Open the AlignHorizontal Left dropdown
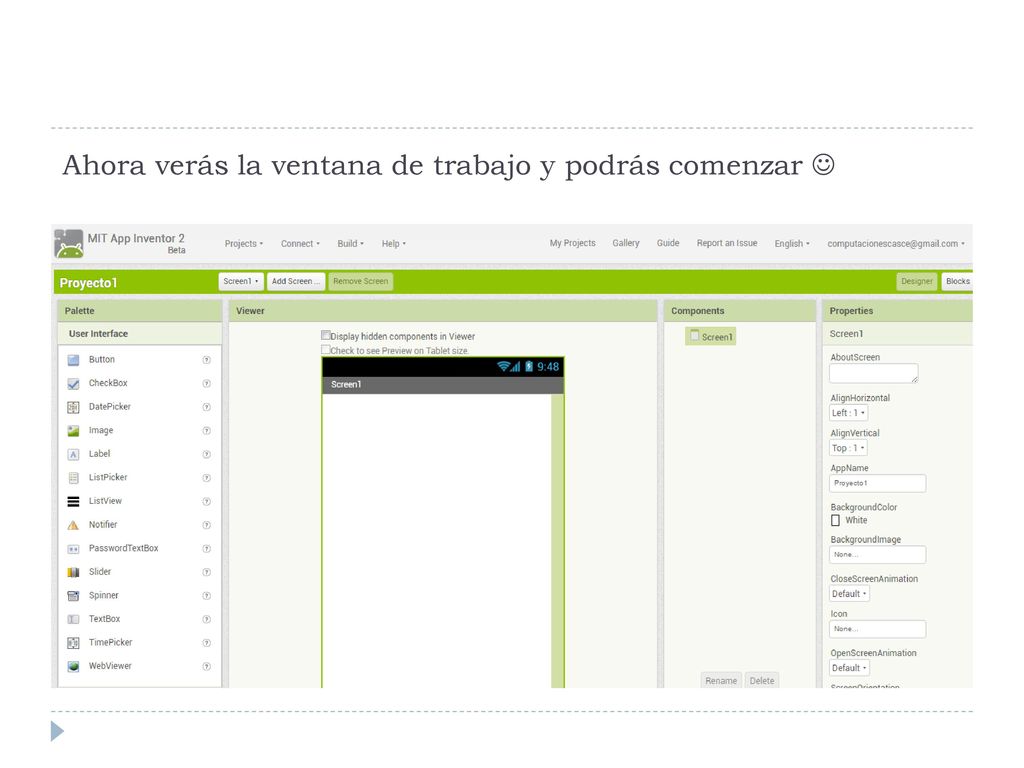Screen dimensions: 1024x768 click(848, 413)
